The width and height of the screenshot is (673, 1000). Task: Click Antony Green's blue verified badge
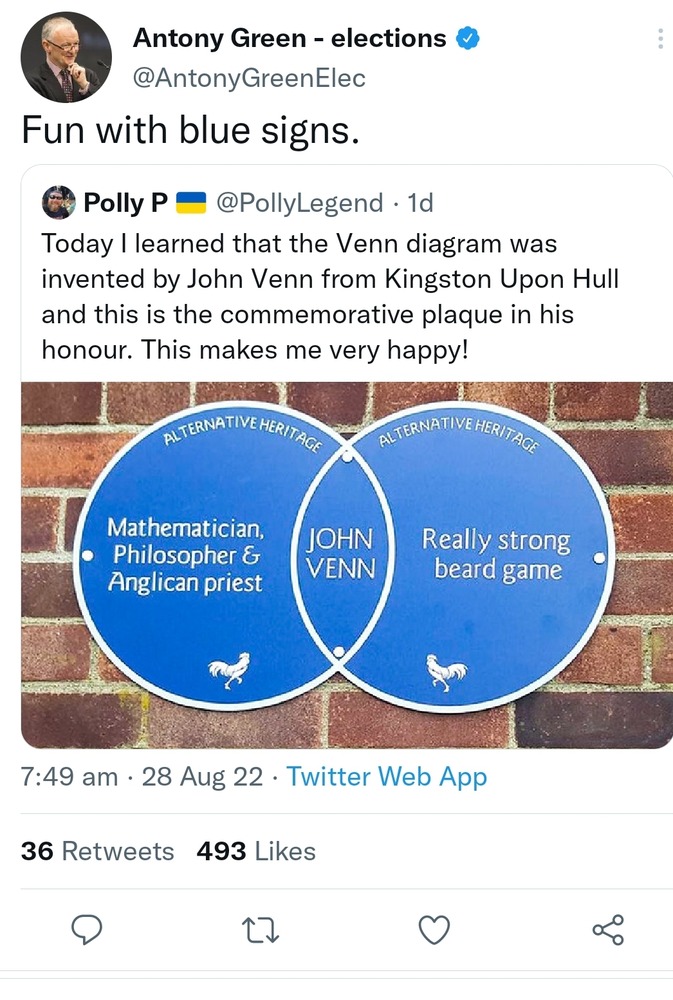point(467,39)
